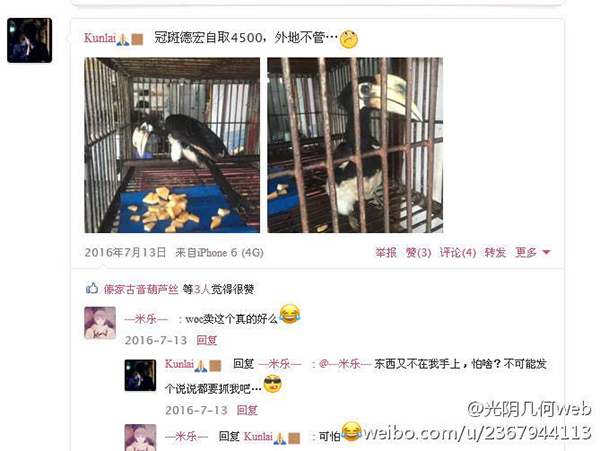600x451 pixels.
Task: Open the 评论(4) comments link
Action: coord(458,252)
